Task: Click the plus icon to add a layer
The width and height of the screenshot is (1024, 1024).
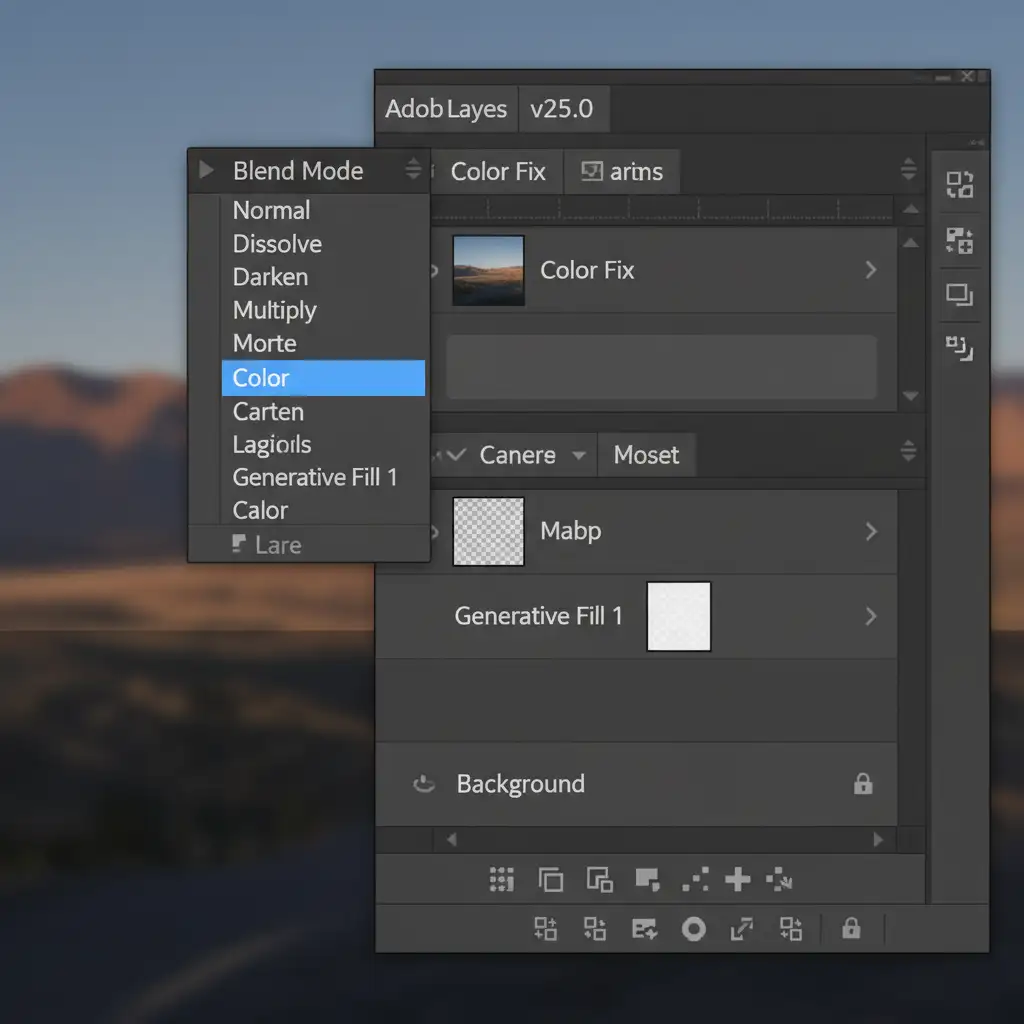Action: (738, 880)
